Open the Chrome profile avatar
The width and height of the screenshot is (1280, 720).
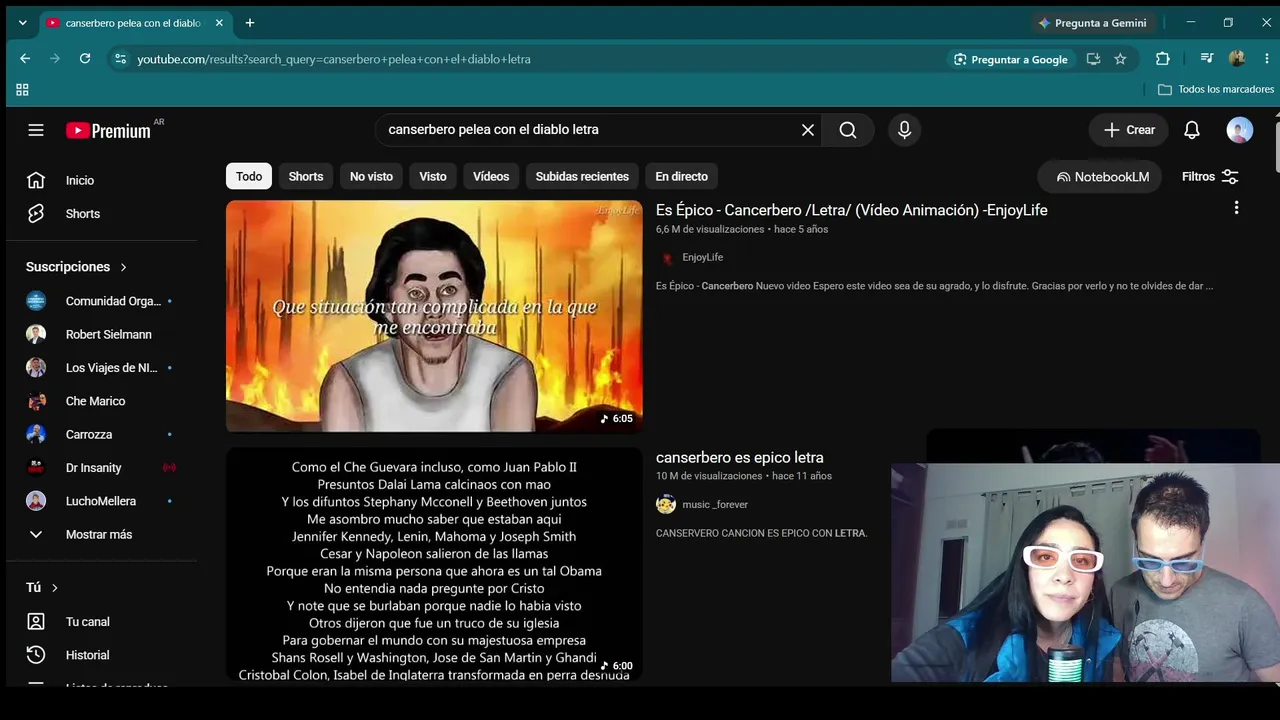(1237, 59)
